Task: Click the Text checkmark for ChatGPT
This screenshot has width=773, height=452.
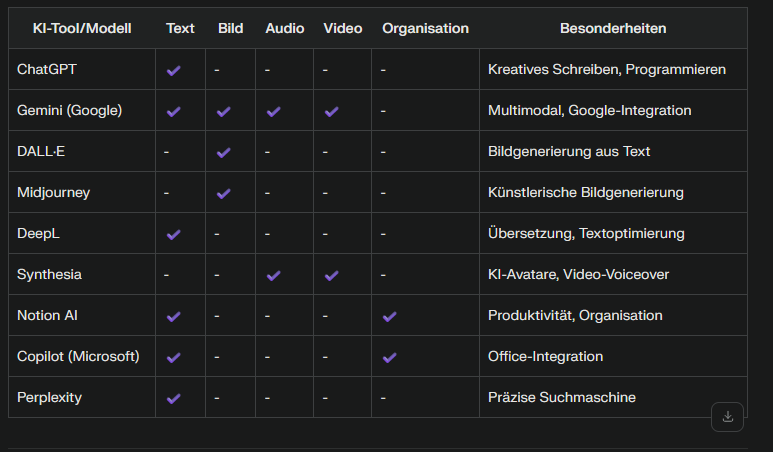Action: (x=174, y=70)
